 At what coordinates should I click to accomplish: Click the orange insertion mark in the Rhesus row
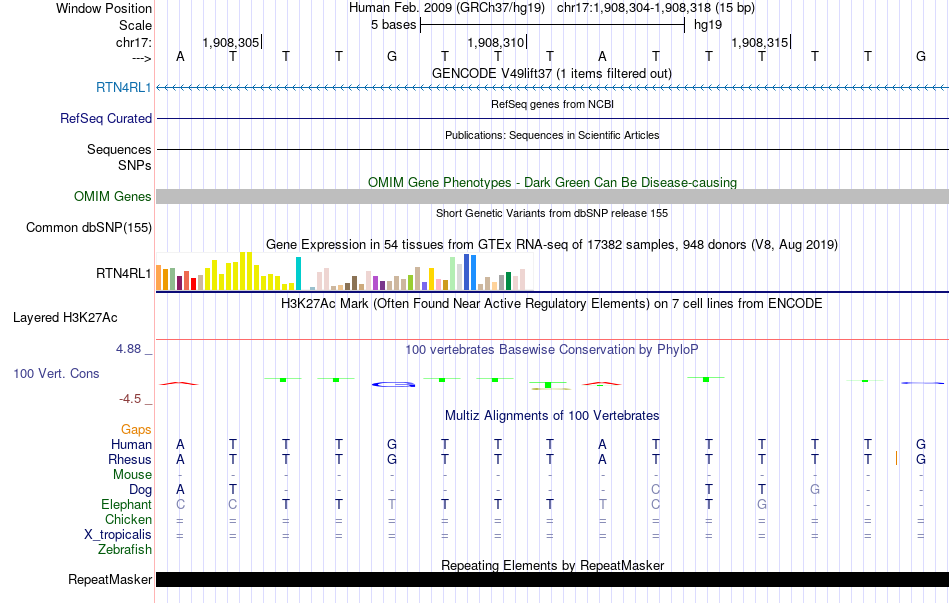(896, 458)
